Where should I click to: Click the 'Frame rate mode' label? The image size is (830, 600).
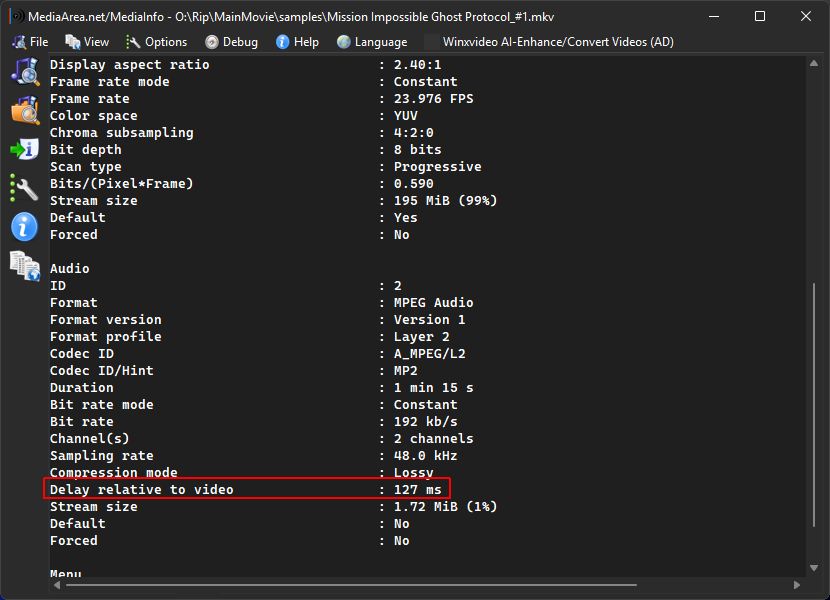point(110,82)
